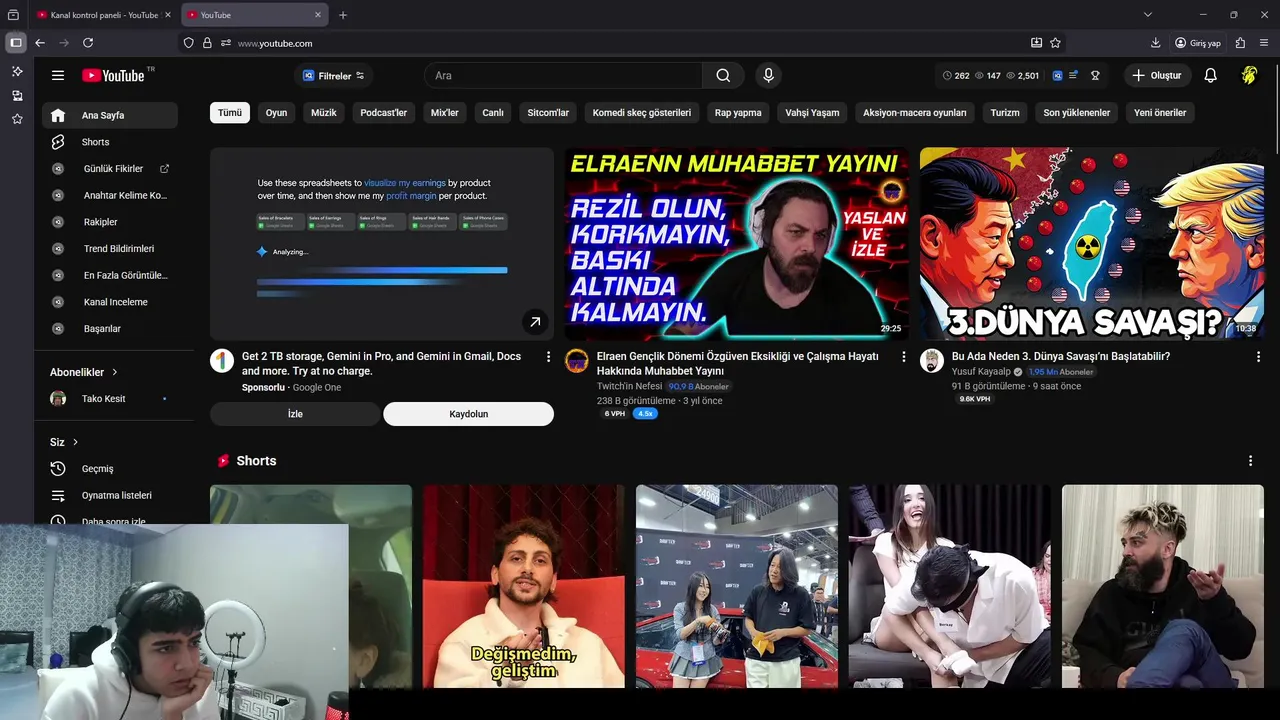Open the 'Değişmedim, geliştim' short
This screenshot has width=1280, height=720.
(523, 587)
